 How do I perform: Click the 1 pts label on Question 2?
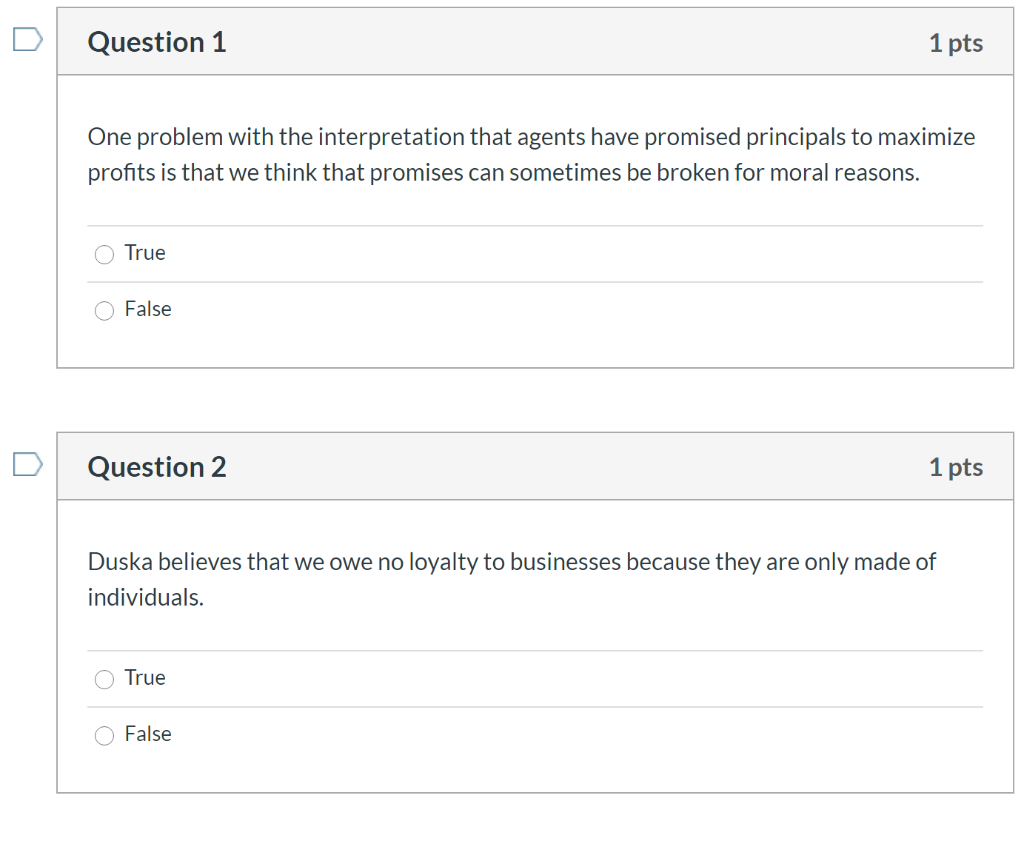[x=956, y=466]
